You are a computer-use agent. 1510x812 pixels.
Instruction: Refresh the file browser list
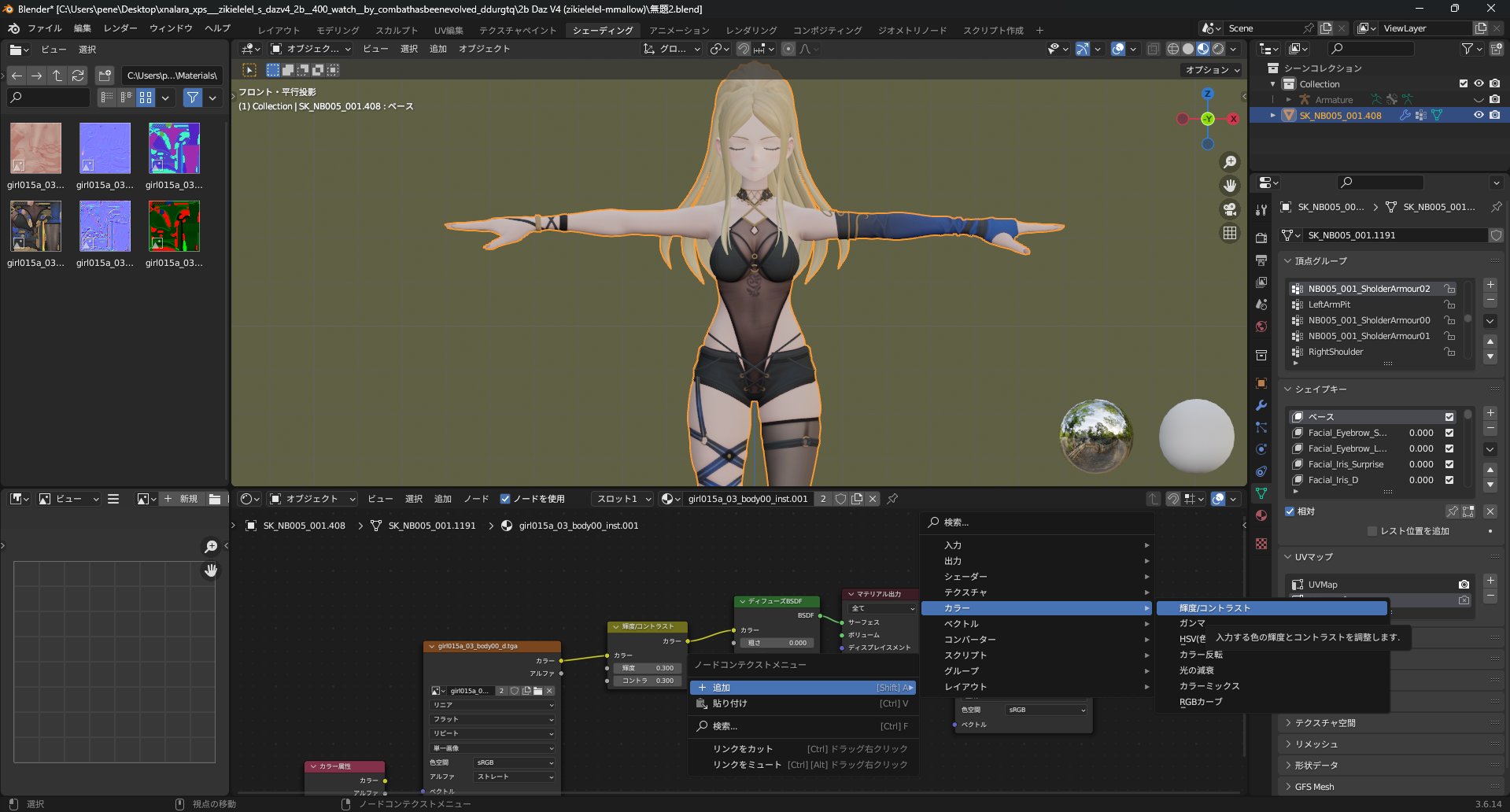(78, 76)
